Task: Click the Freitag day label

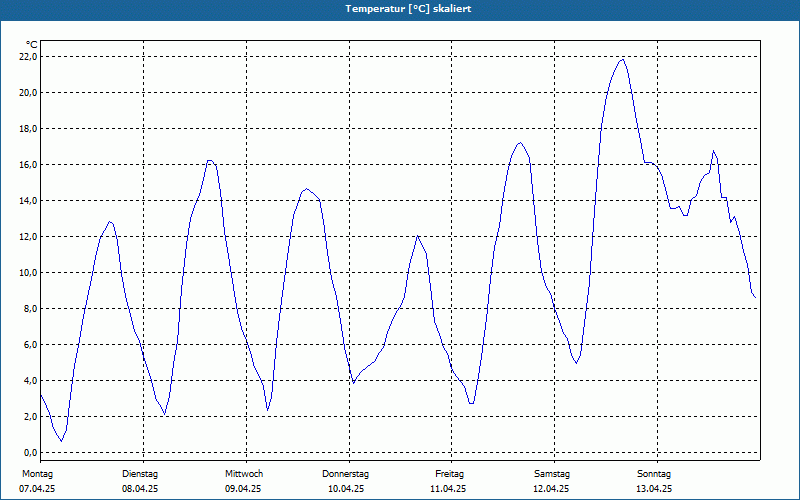Action: click(x=449, y=474)
